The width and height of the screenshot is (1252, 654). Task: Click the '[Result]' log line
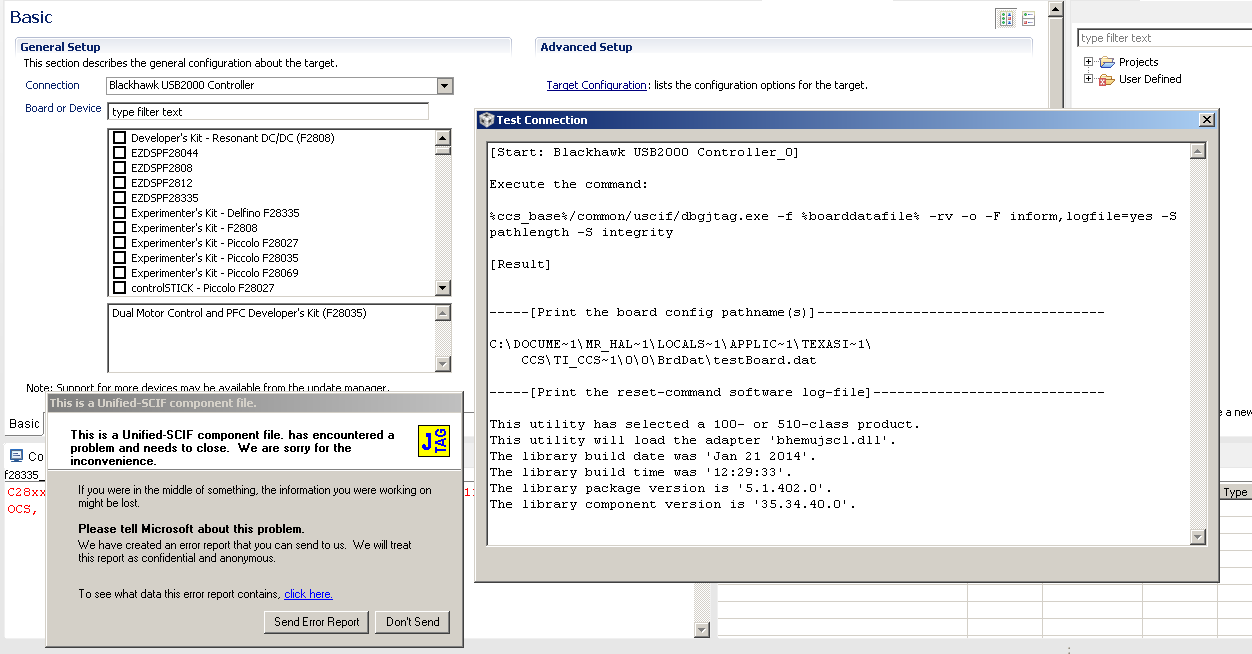click(x=520, y=264)
